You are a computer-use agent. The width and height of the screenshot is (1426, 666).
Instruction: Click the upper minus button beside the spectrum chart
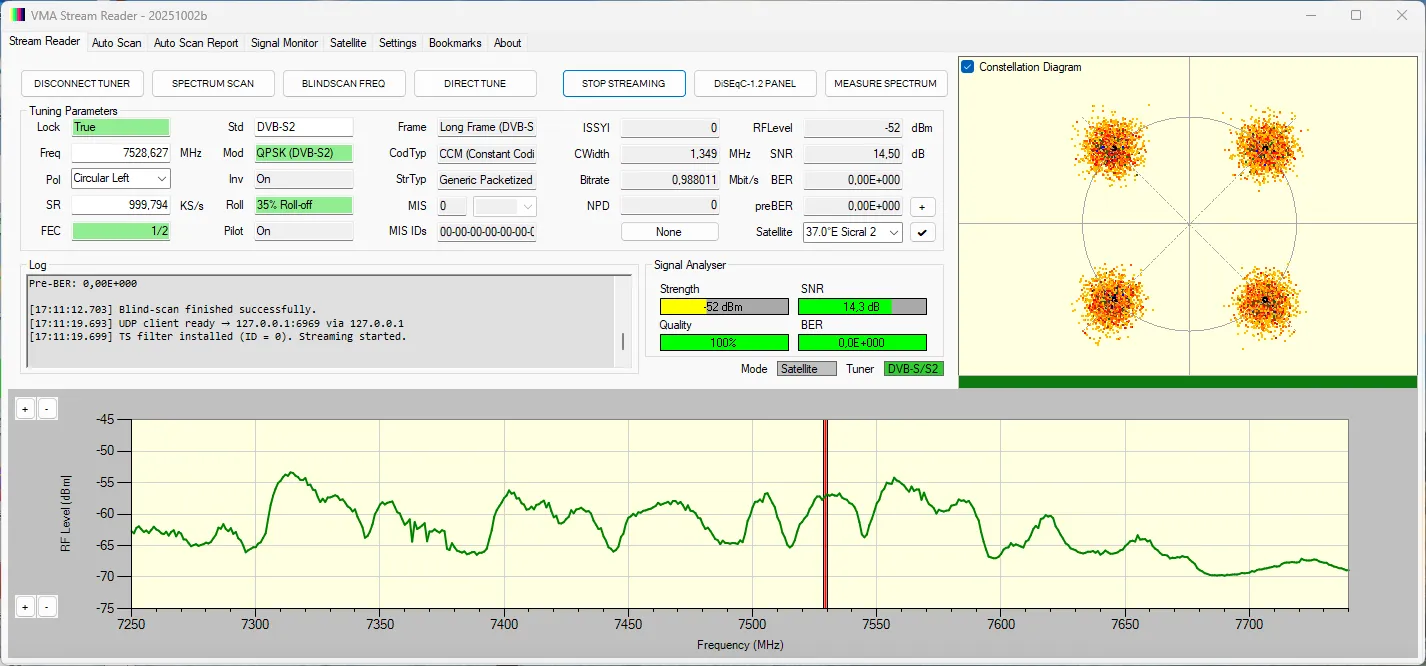pos(47,409)
